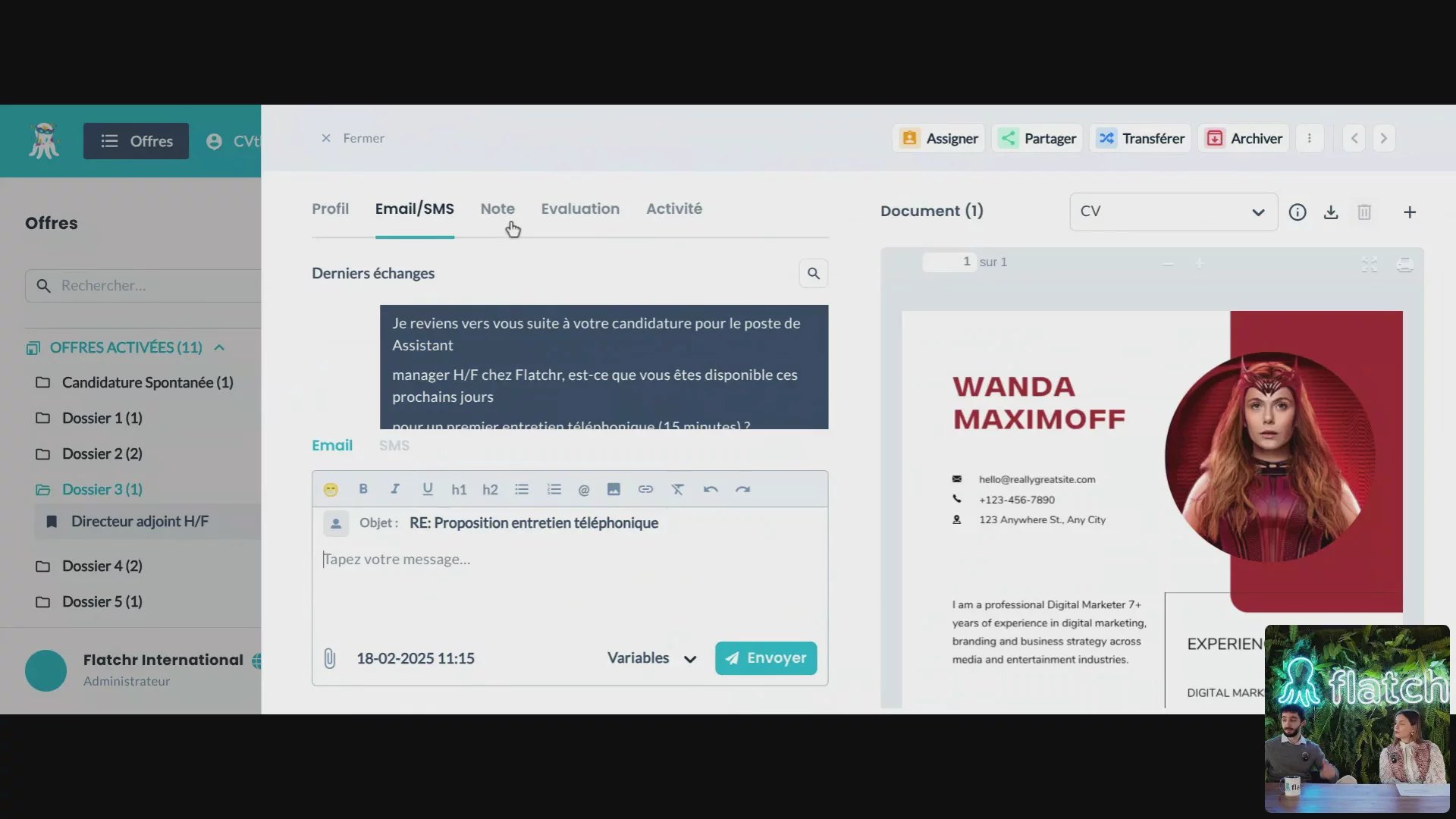Click the Assigner button
The width and height of the screenshot is (1456, 819).
(939, 139)
